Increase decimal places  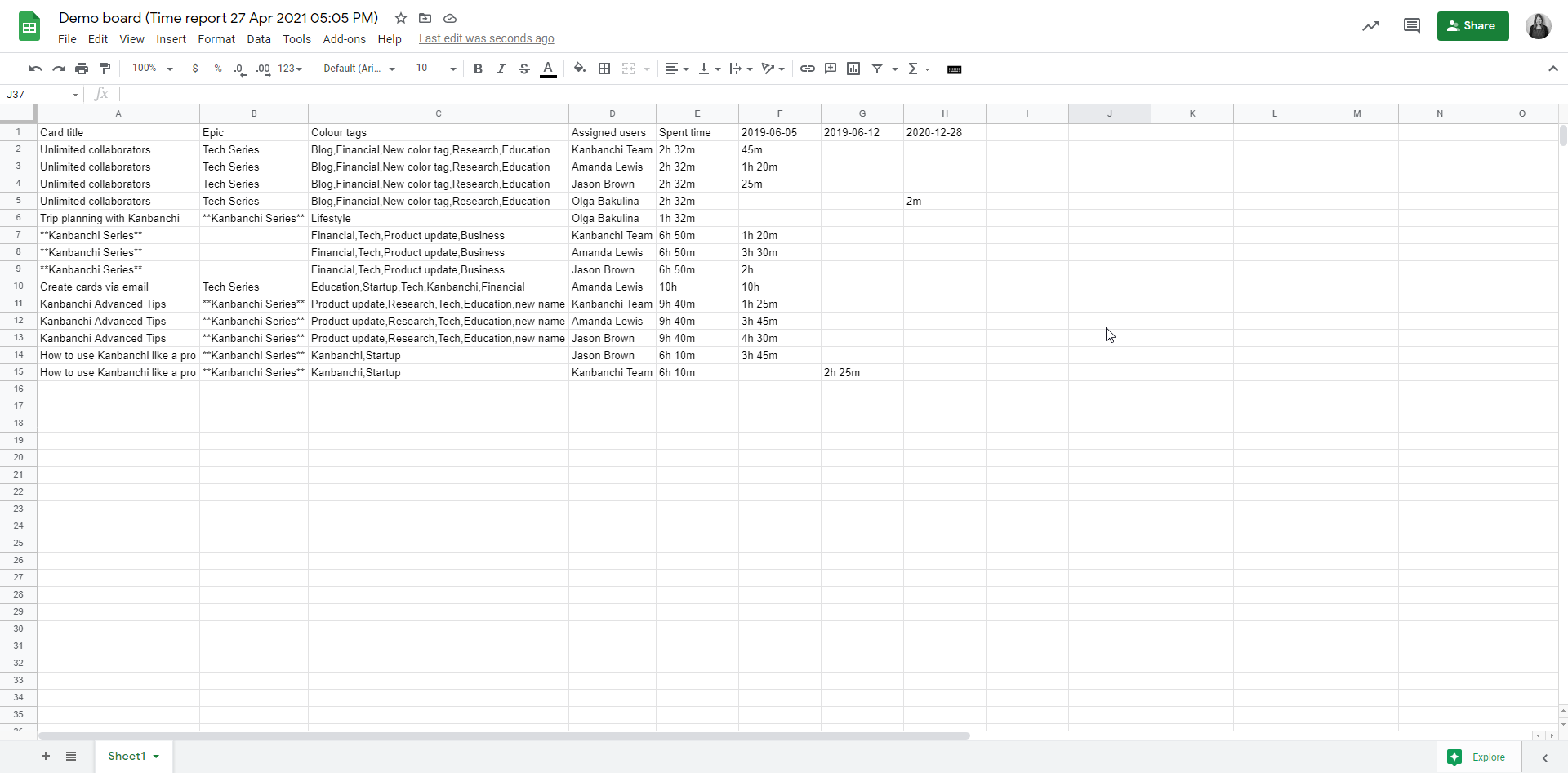point(263,69)
